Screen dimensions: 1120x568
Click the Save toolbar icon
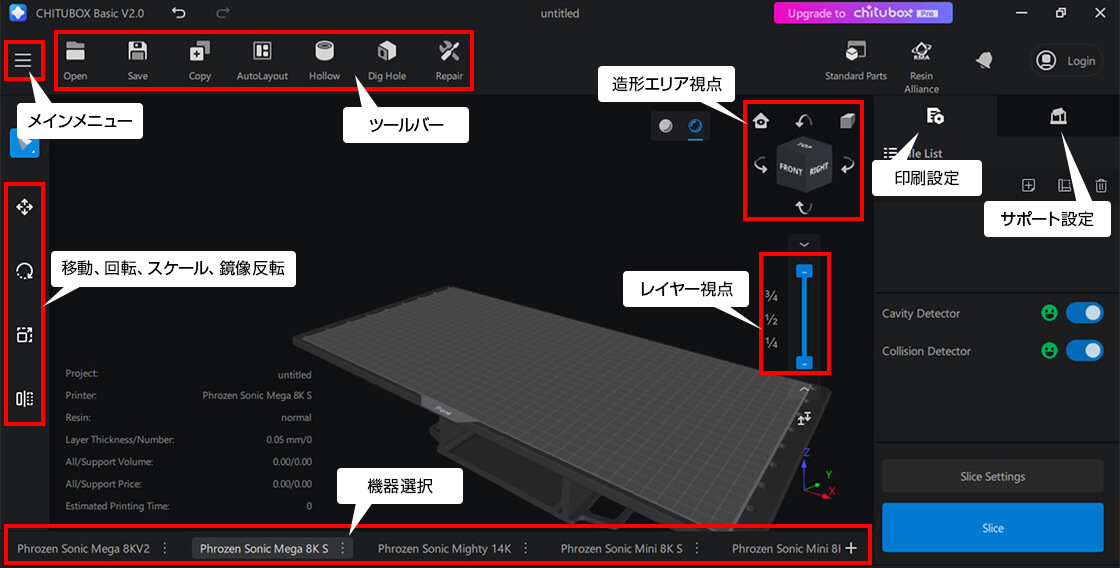tap(137, 61)
